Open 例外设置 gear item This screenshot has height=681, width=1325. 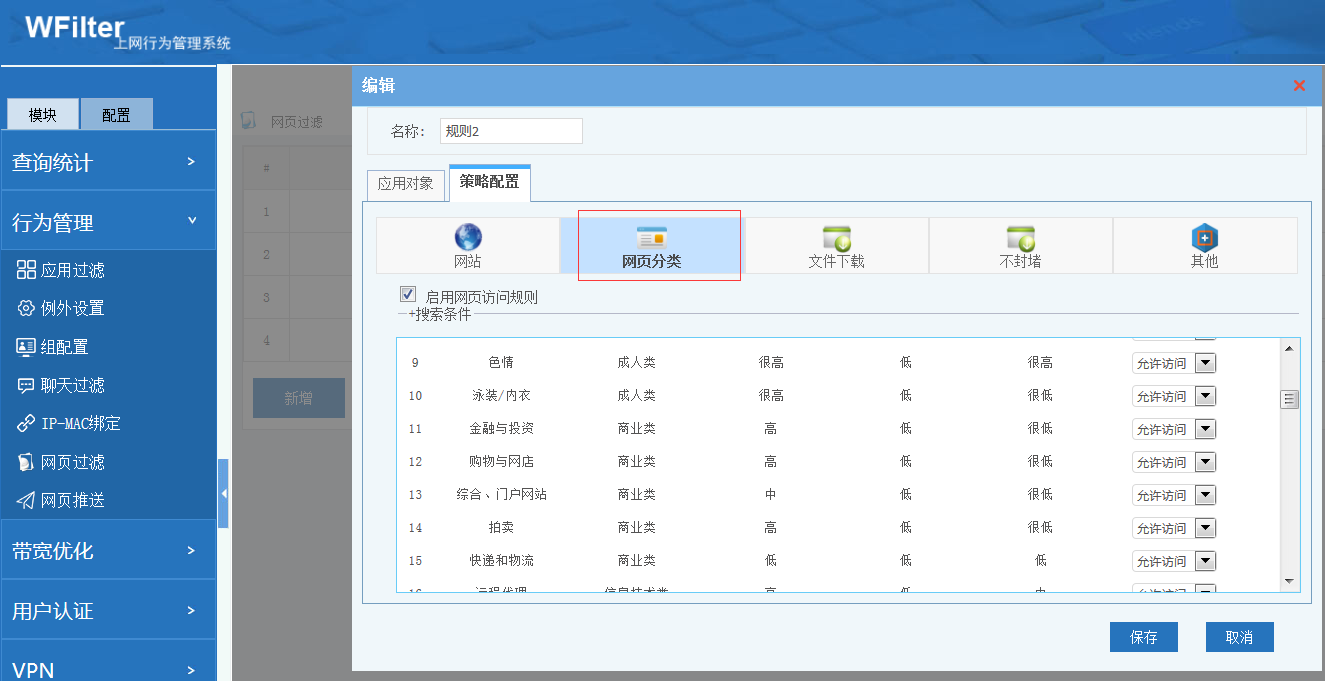pyautogui.click(x=72, y=308)
